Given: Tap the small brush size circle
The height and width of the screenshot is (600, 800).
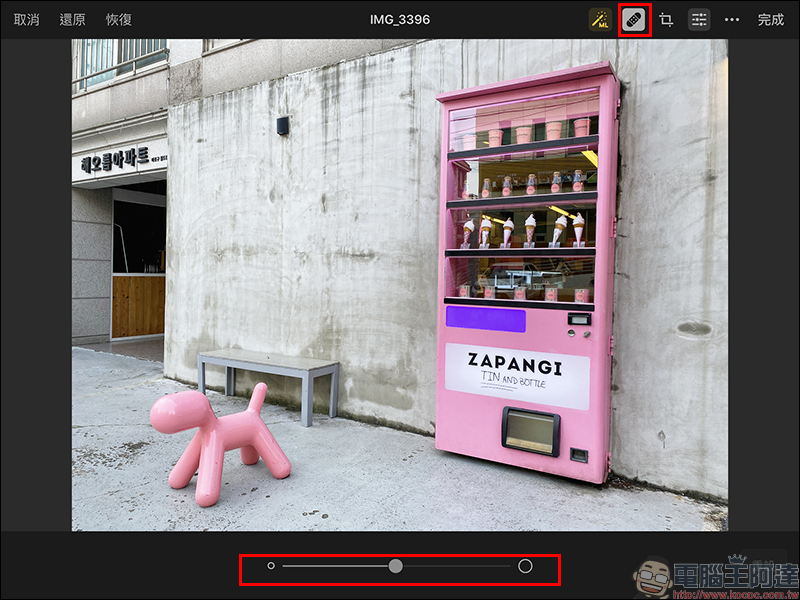Looking at the screenshot, I should click(271, 566).
